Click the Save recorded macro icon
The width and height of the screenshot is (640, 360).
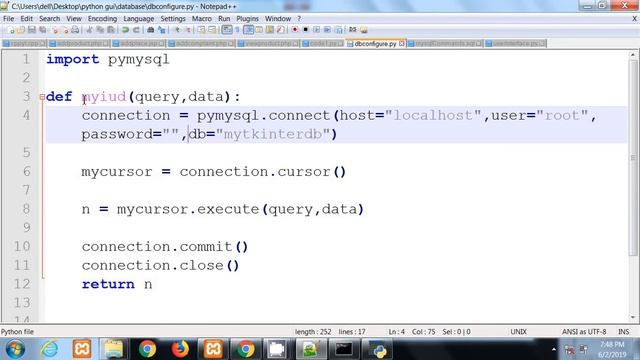(x=338, y=30)
